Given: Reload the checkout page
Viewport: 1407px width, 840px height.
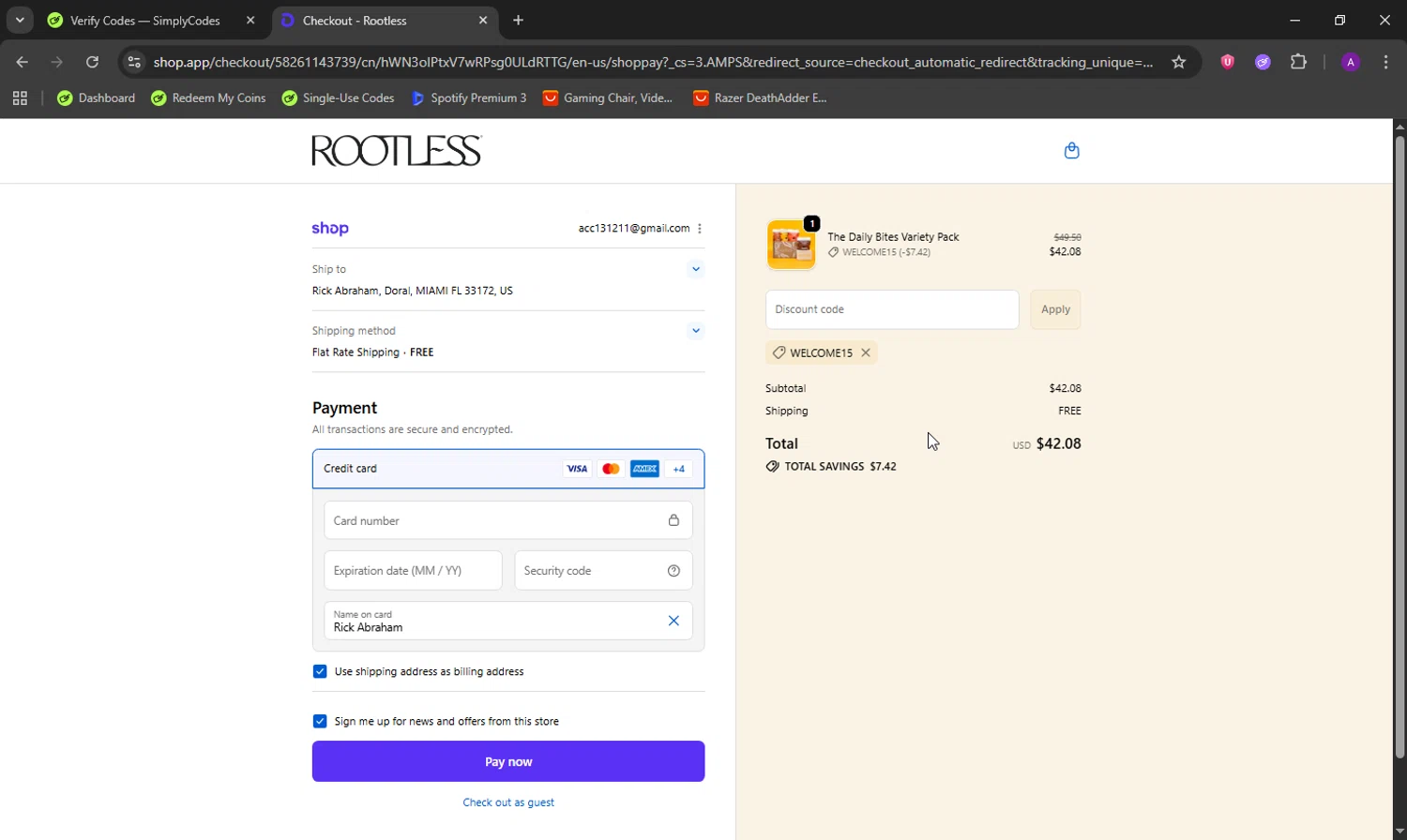Looking at the screenshot, I should [92, 62].
